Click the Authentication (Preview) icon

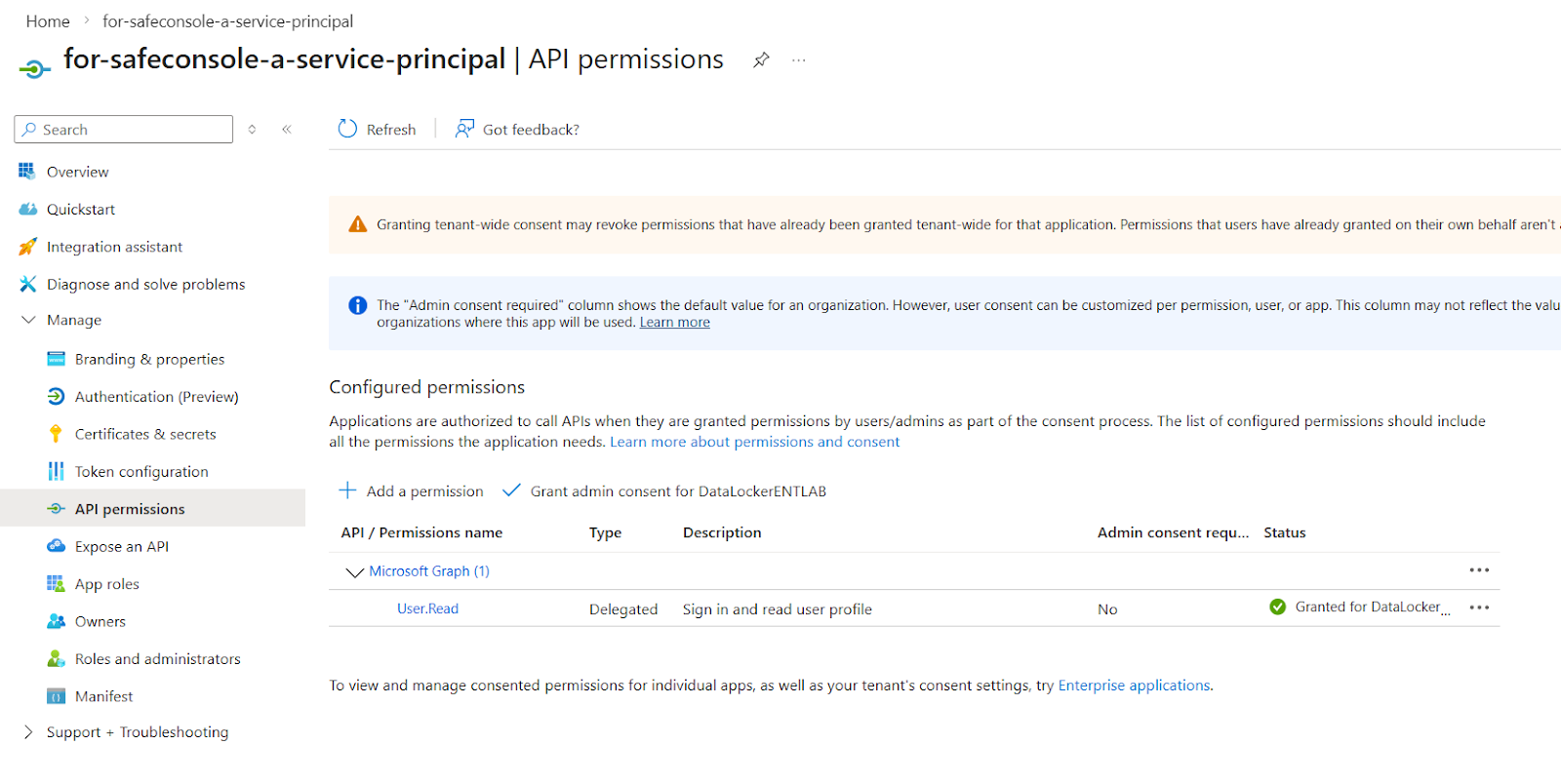click(56, 397)
